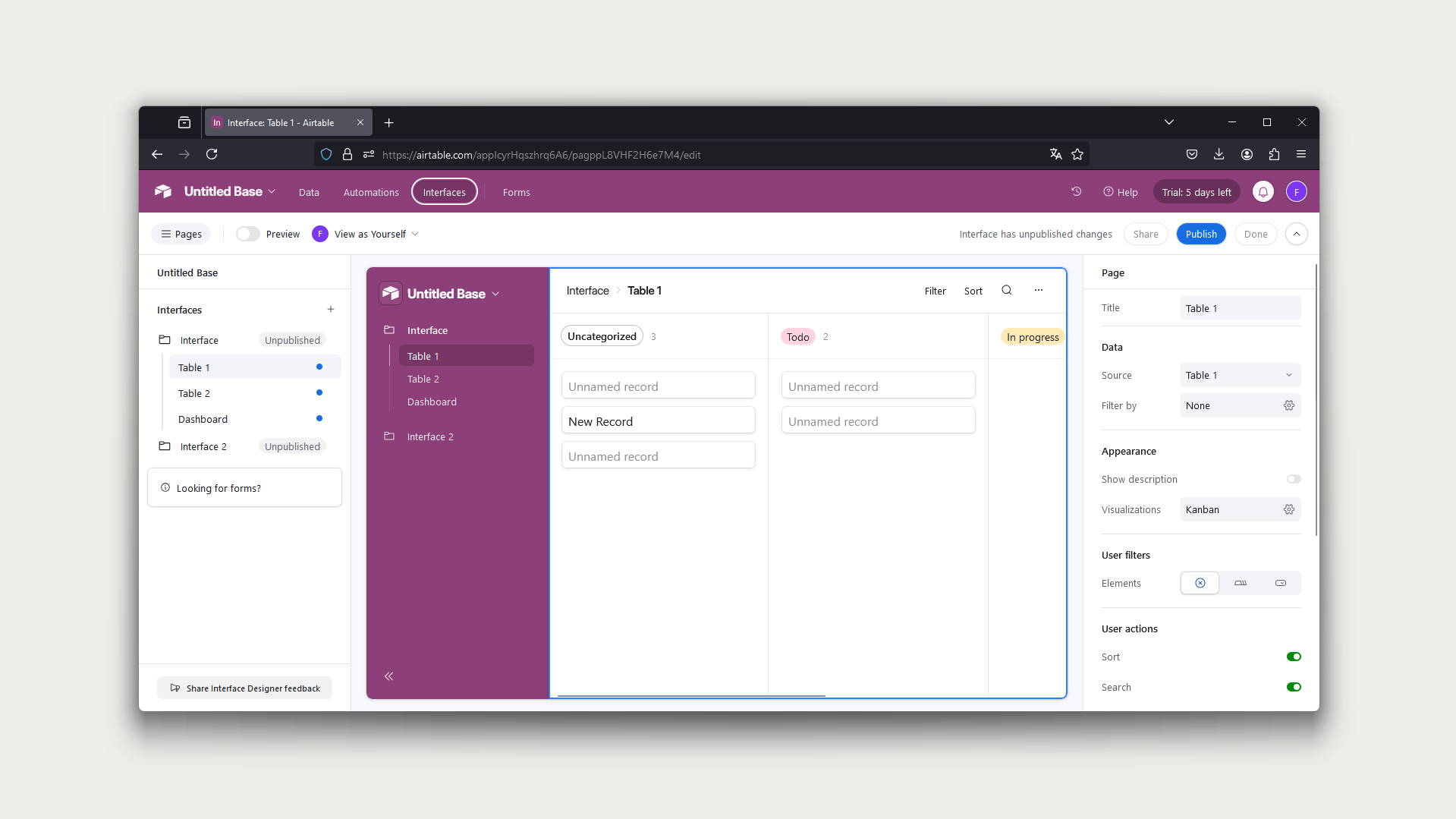
Task: Click Share Interface Designer feedback
Action: (244, 688)
